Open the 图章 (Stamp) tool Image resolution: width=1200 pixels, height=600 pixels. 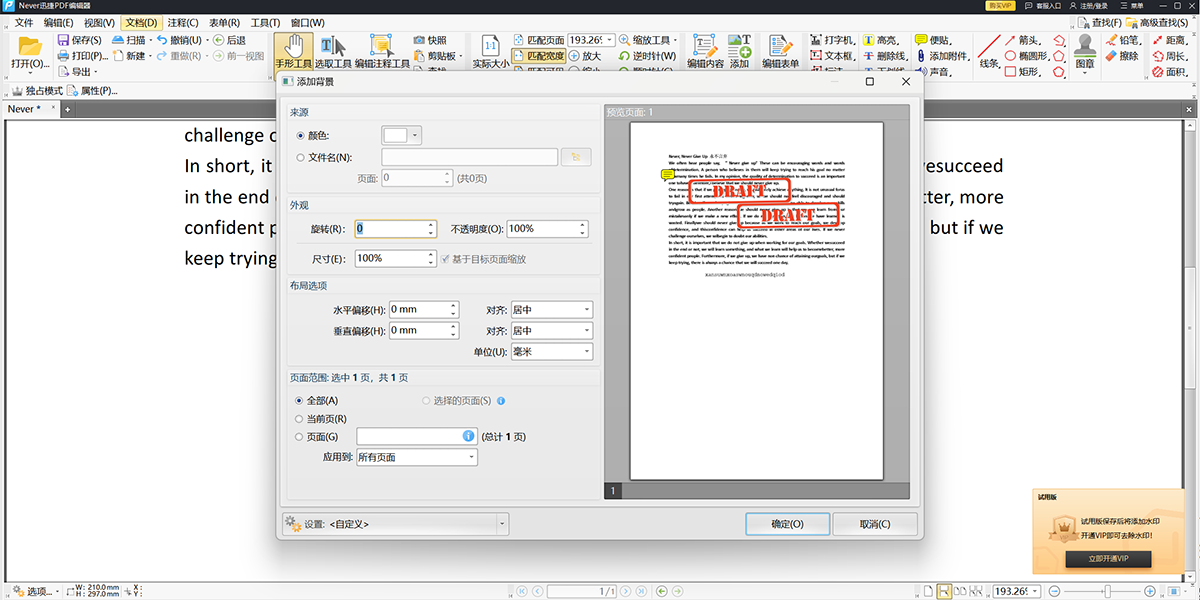[x=1084, y=53]
